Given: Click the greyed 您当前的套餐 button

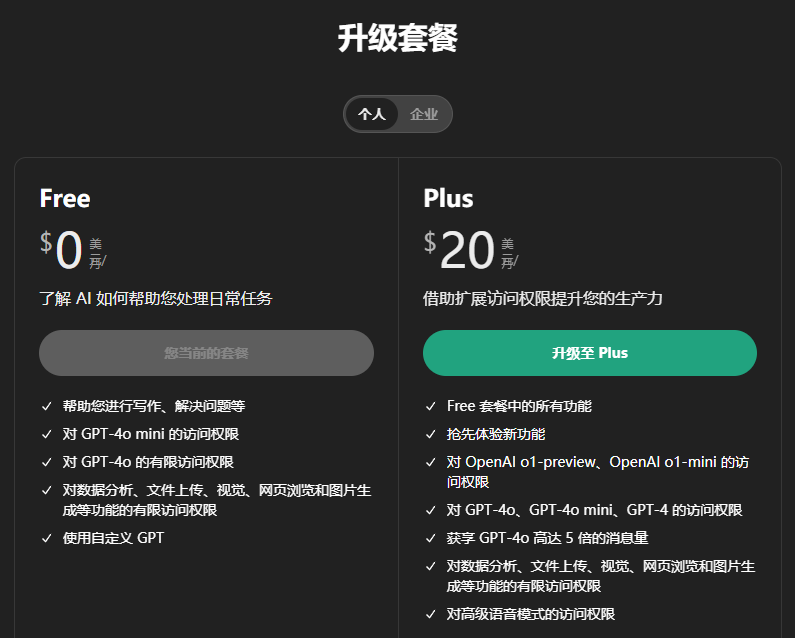Looking at the screenshot, I should point(206,353).
